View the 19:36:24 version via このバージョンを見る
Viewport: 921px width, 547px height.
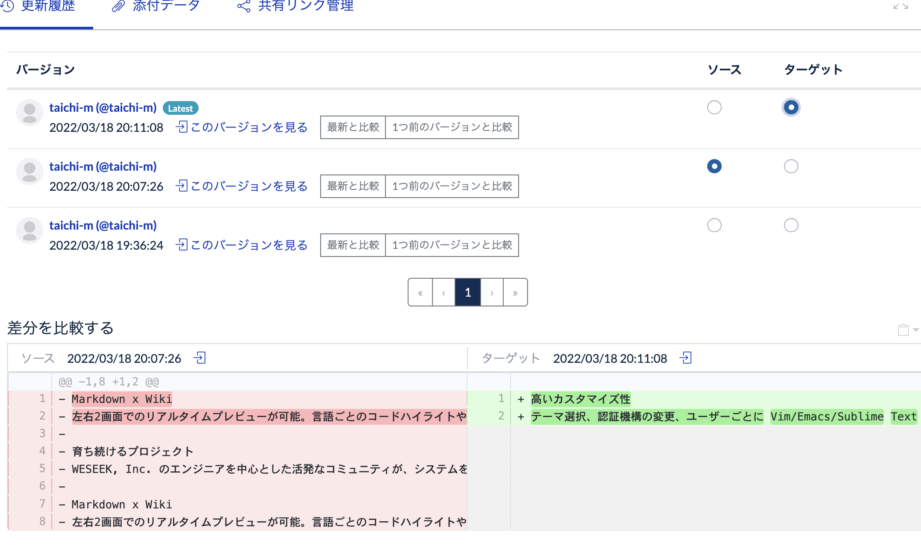(241, 244)
